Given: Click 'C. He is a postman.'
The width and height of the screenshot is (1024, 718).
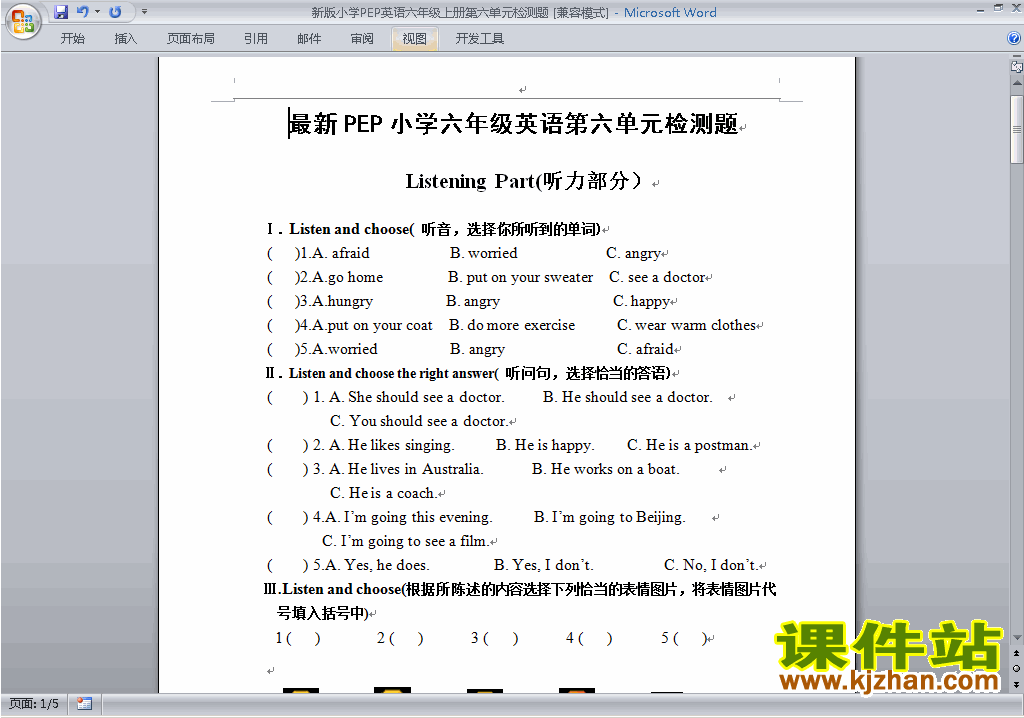Looking at the screenshot, I should [690, 446].
